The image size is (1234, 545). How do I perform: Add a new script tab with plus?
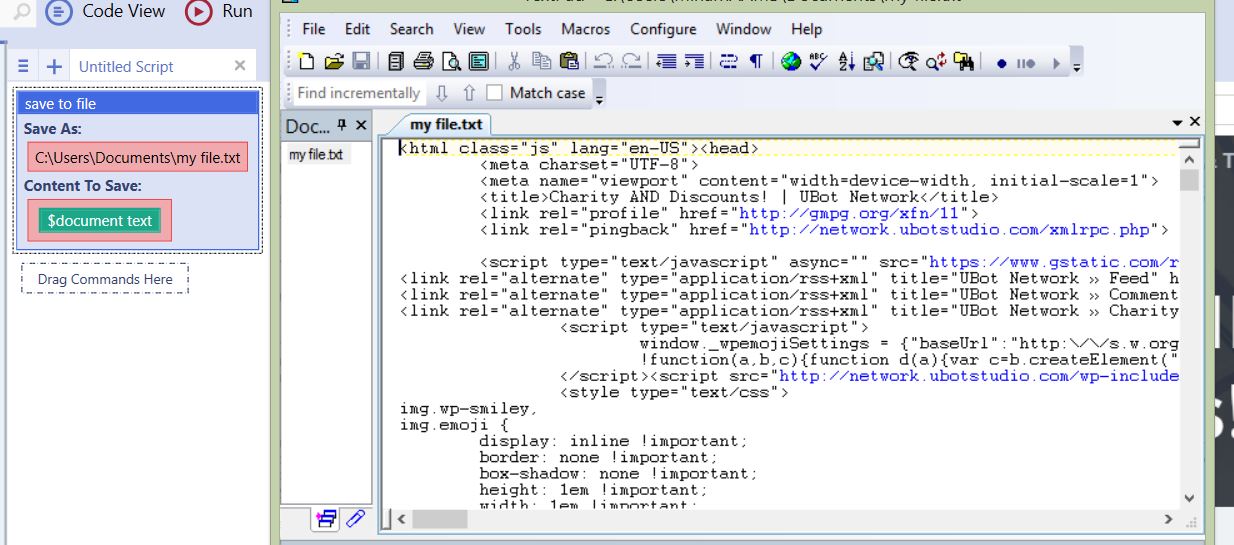click(x=54, y=66)
